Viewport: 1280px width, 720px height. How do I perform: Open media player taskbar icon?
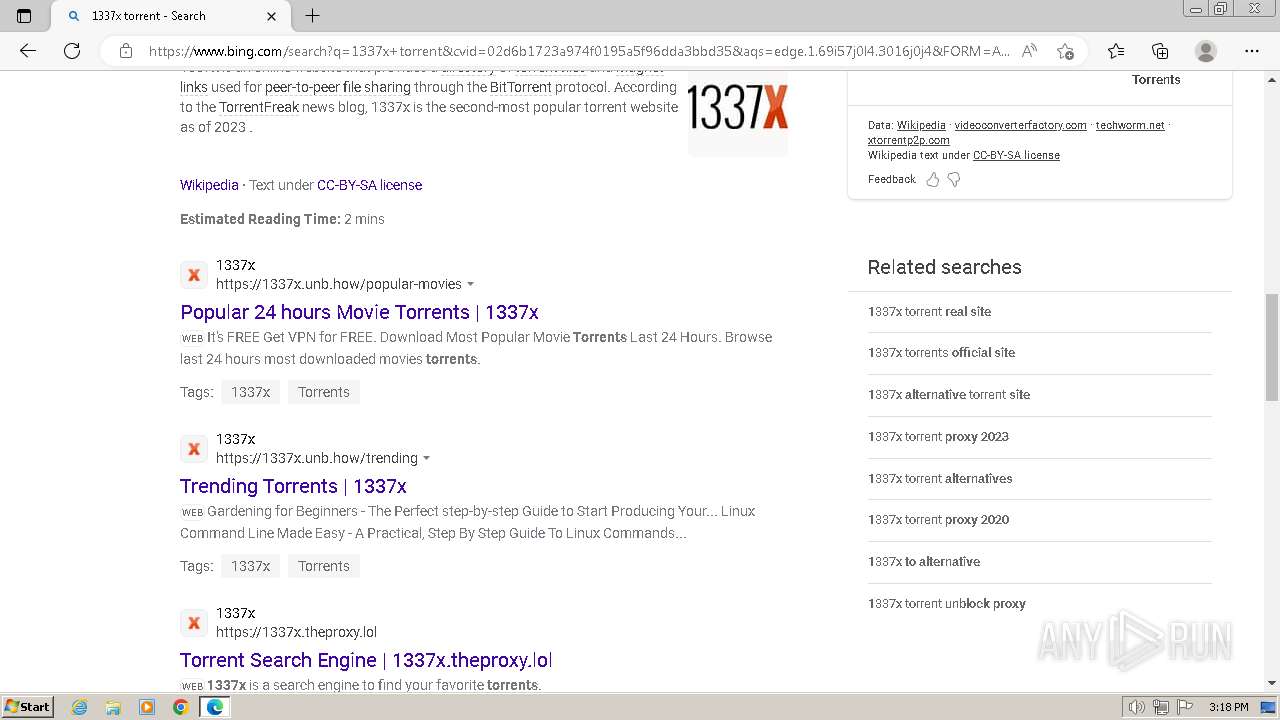tap(147, 707)
